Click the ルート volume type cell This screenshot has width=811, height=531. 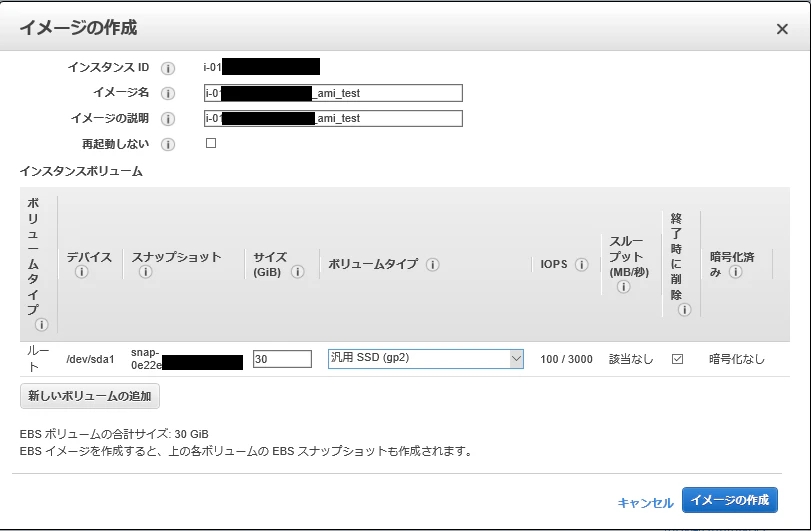(38, 359)
